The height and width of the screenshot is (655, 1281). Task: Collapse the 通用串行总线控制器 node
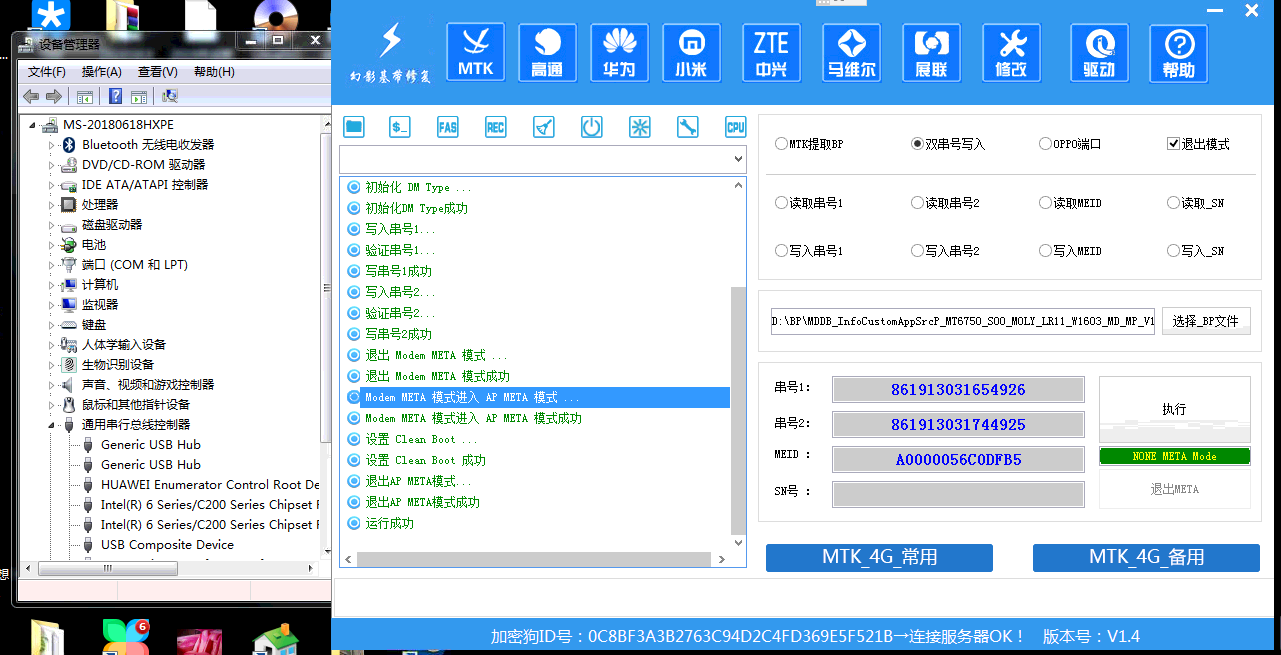click(52, 425)
